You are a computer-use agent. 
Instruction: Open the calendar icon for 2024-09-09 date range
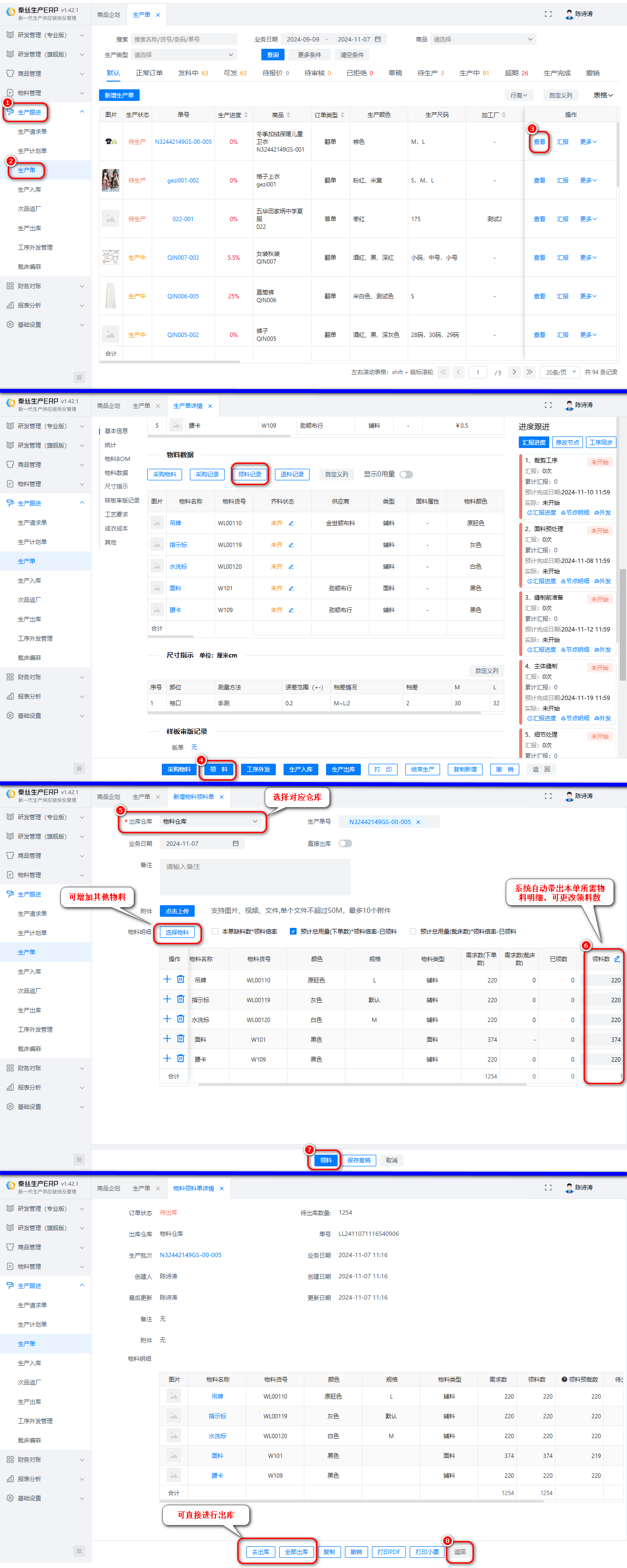click(378, 40)
